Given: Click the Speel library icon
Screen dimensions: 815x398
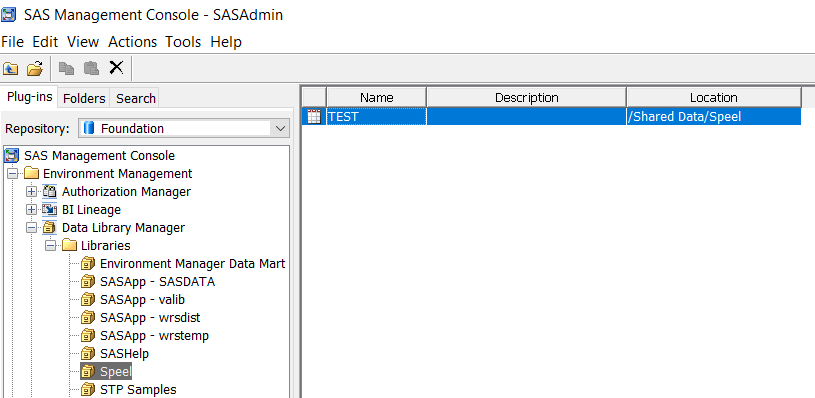Looking at the screenshot, I should [x=88, y=372].
